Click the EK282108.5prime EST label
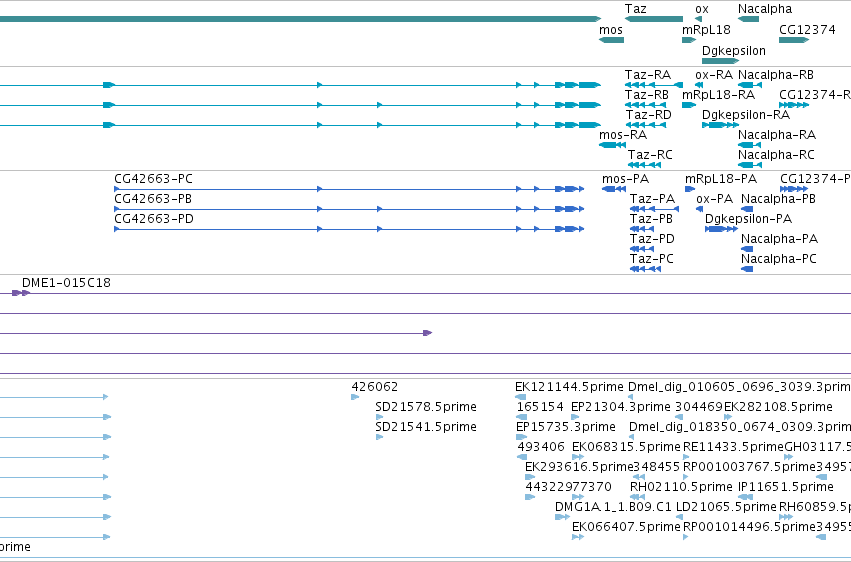The image size is (851, 562). (x=778, y=407)
